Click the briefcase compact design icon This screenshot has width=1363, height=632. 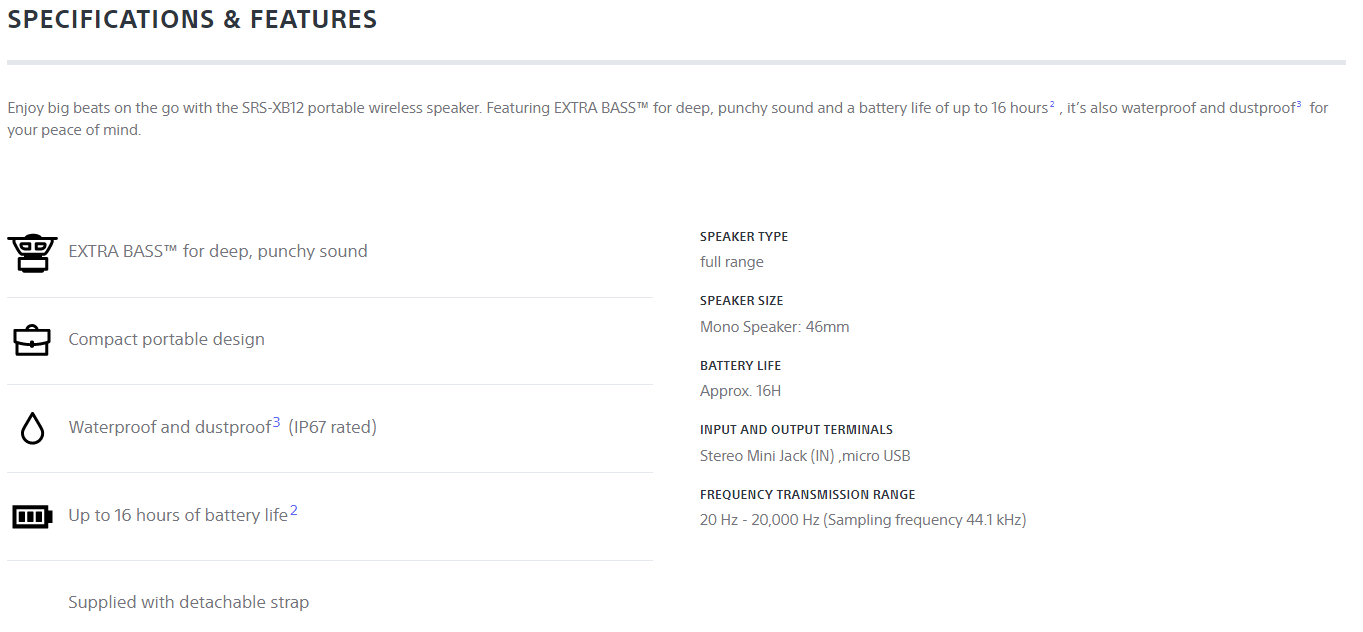tap(32, 340)
